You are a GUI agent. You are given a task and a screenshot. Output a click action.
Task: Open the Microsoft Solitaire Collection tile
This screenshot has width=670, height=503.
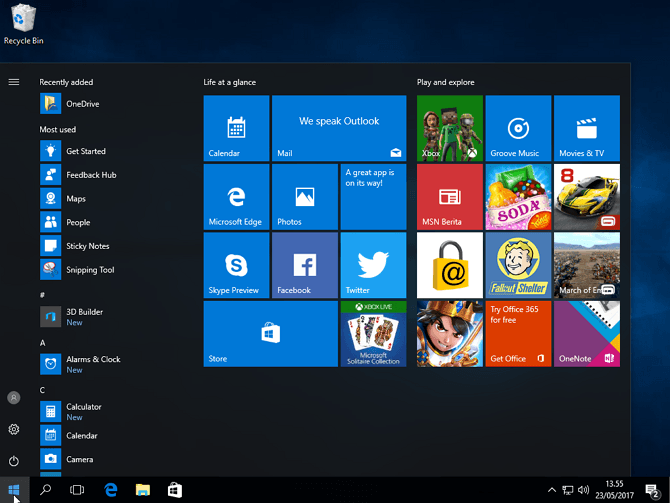point(373,334)
